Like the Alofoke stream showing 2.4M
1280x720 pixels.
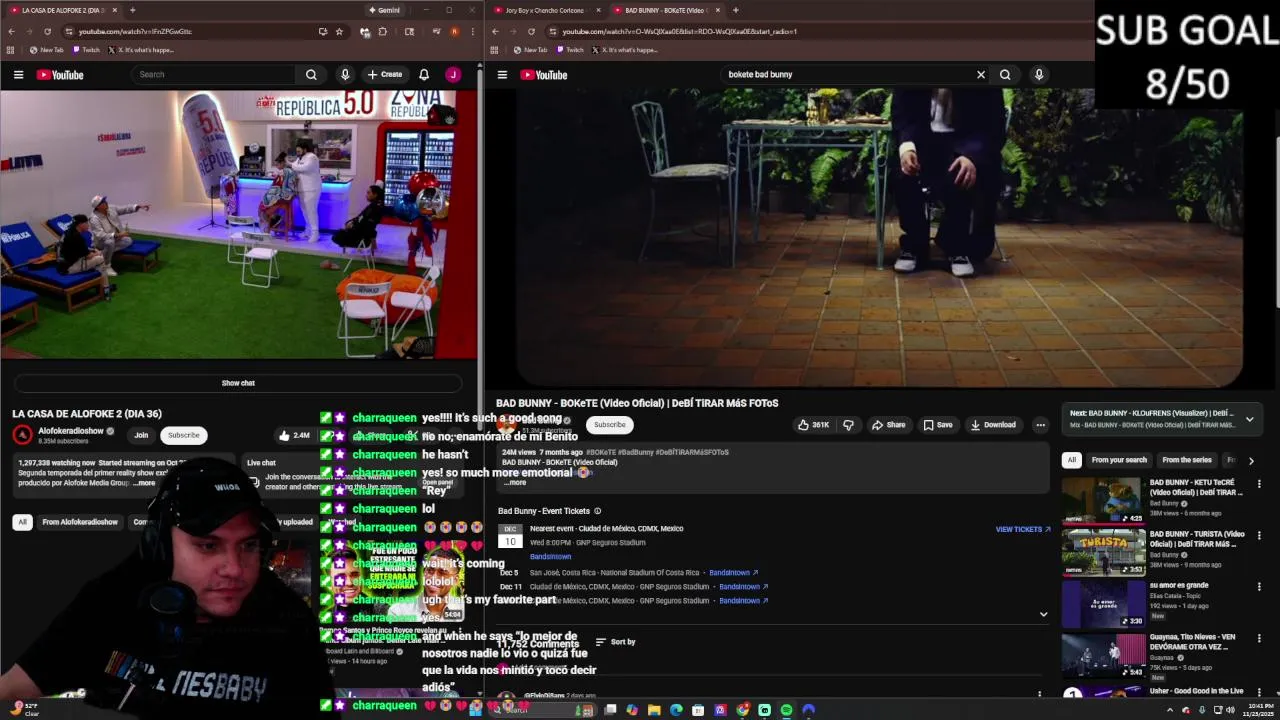(x=294, y=435)
